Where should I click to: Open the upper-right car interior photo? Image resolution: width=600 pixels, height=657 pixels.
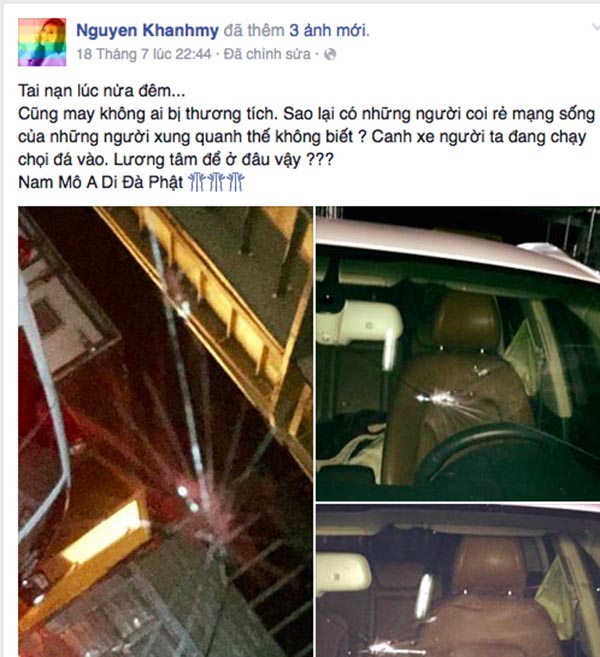458,354
